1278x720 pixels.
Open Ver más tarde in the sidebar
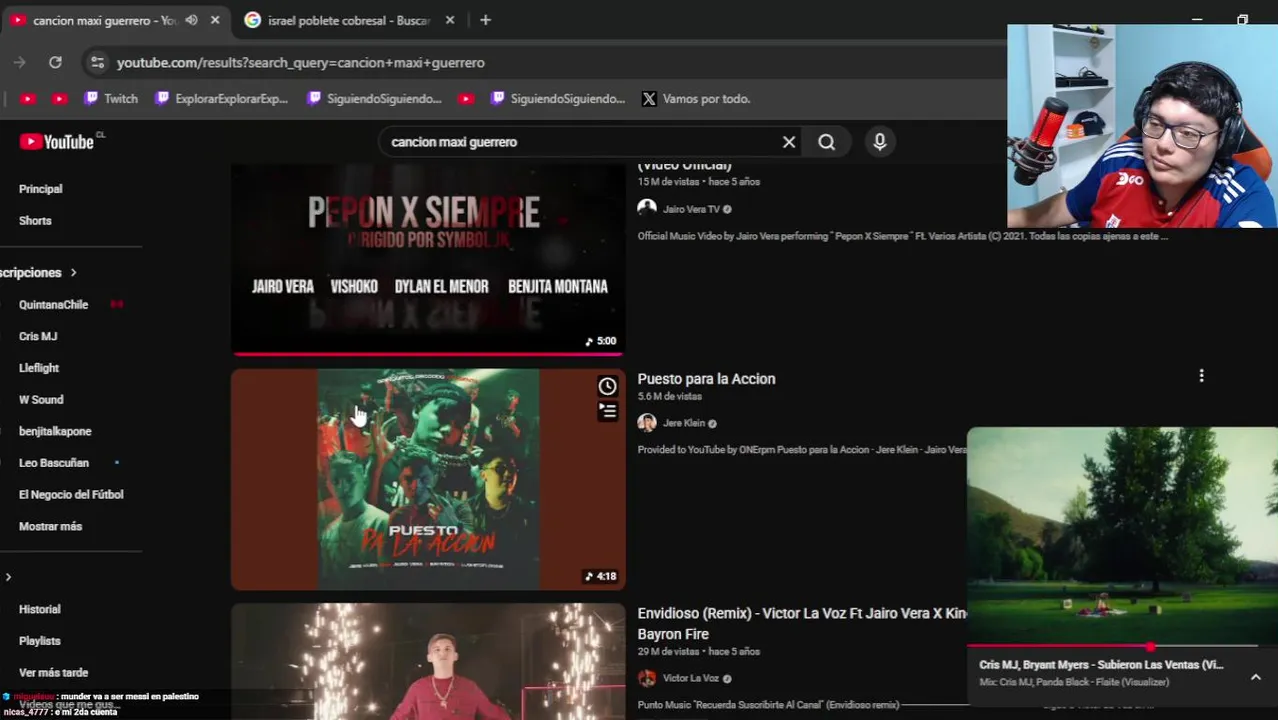(x=54, y=673)
